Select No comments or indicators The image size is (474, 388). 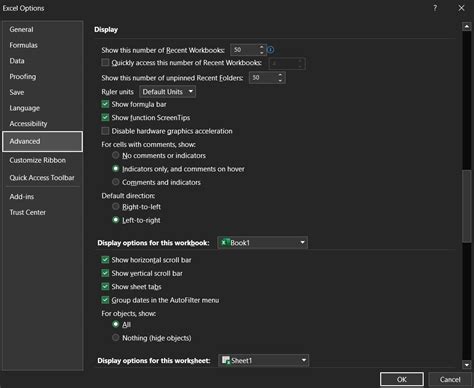115,155
